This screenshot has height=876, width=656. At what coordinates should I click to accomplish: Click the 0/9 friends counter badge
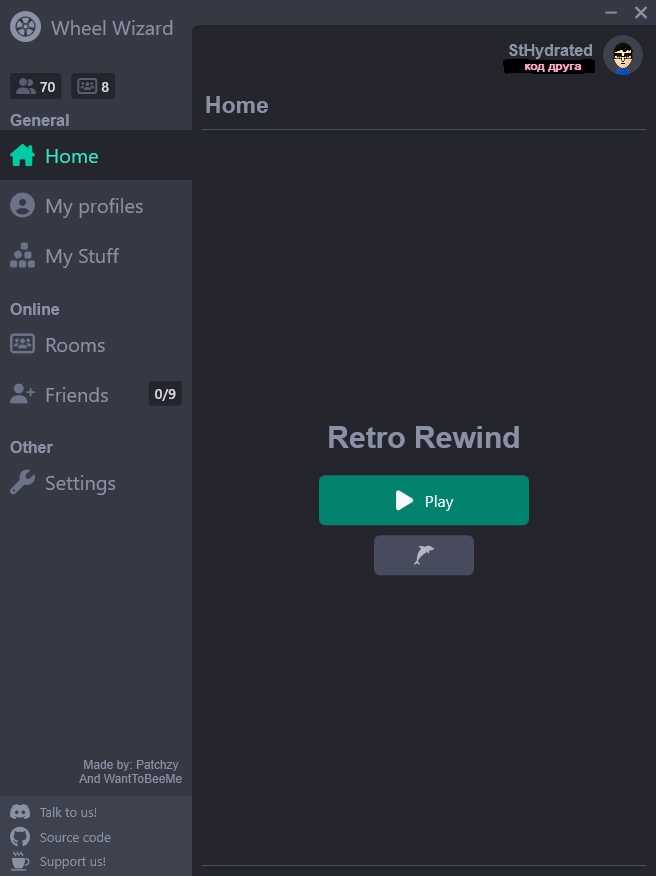[165, 394]
